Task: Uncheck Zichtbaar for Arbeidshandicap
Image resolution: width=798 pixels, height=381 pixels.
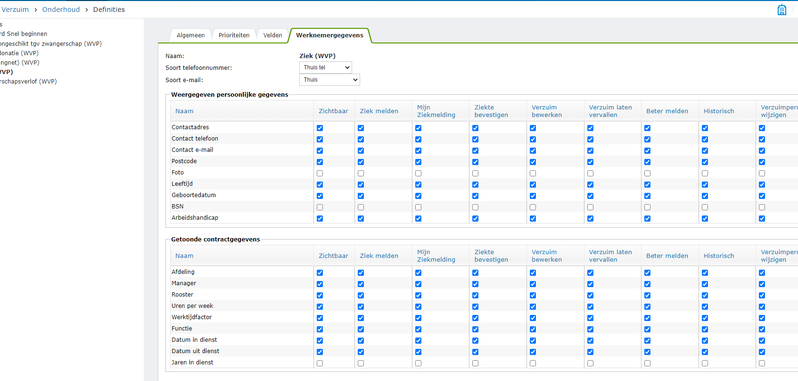Action: [x=320, y=219]
